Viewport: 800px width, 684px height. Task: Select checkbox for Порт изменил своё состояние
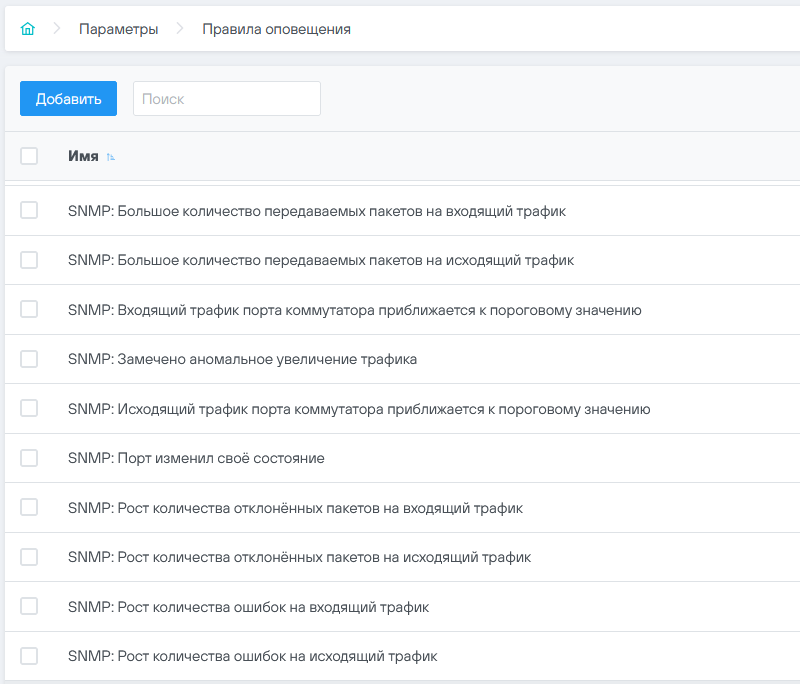(29, 458)
